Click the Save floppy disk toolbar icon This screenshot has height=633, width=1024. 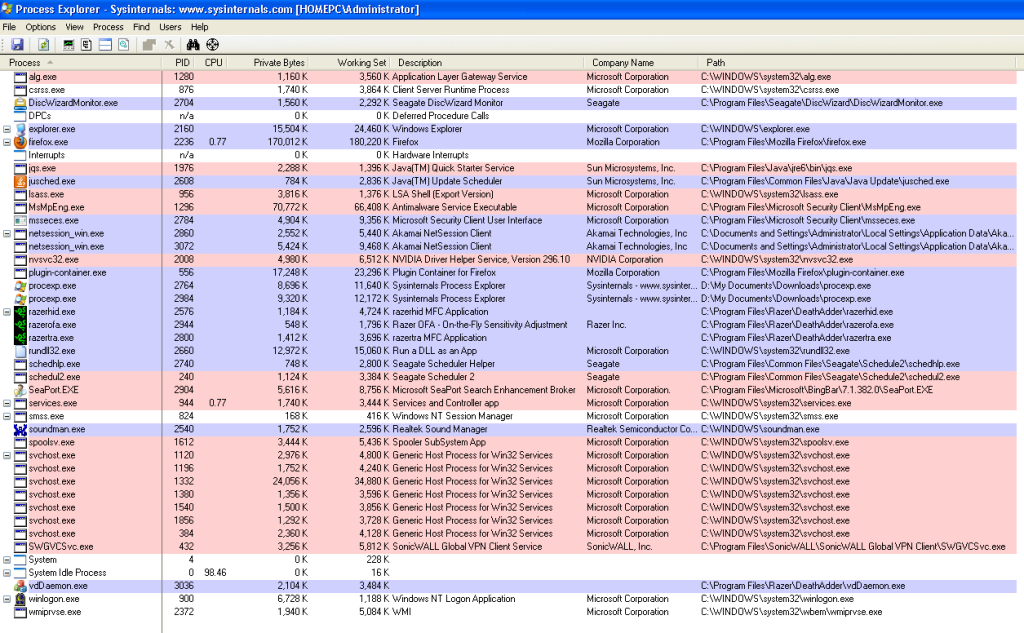tap(16, 45)
